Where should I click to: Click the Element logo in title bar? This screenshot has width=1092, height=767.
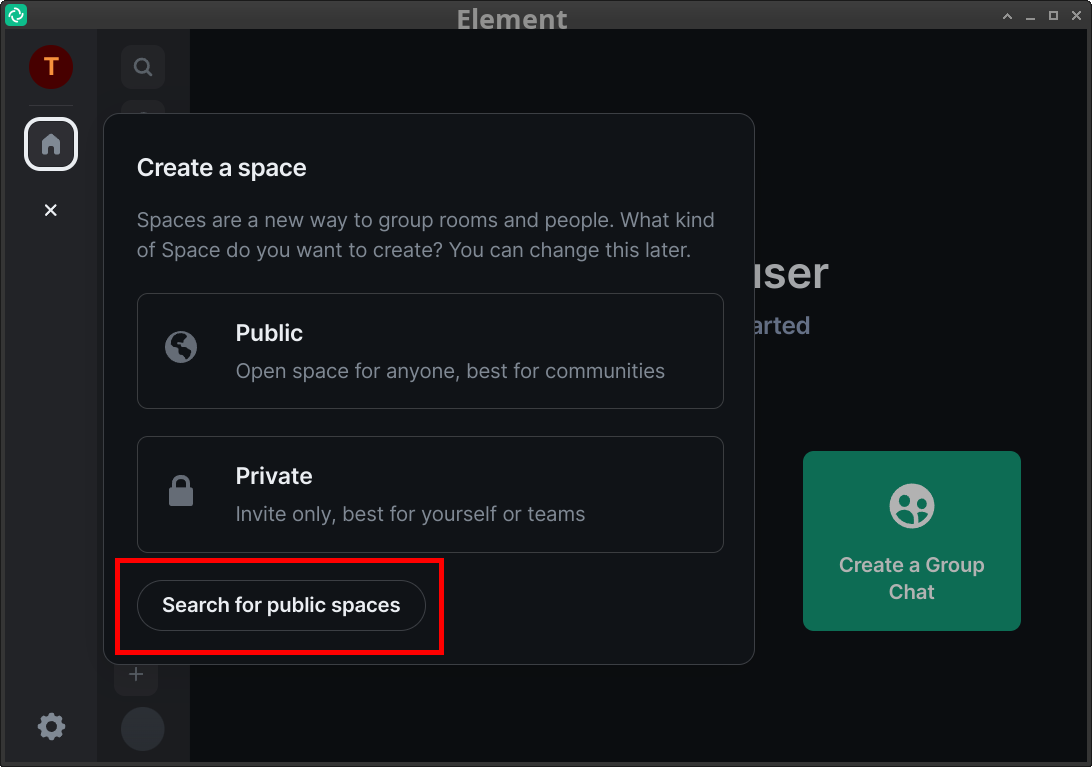[16, 15]
